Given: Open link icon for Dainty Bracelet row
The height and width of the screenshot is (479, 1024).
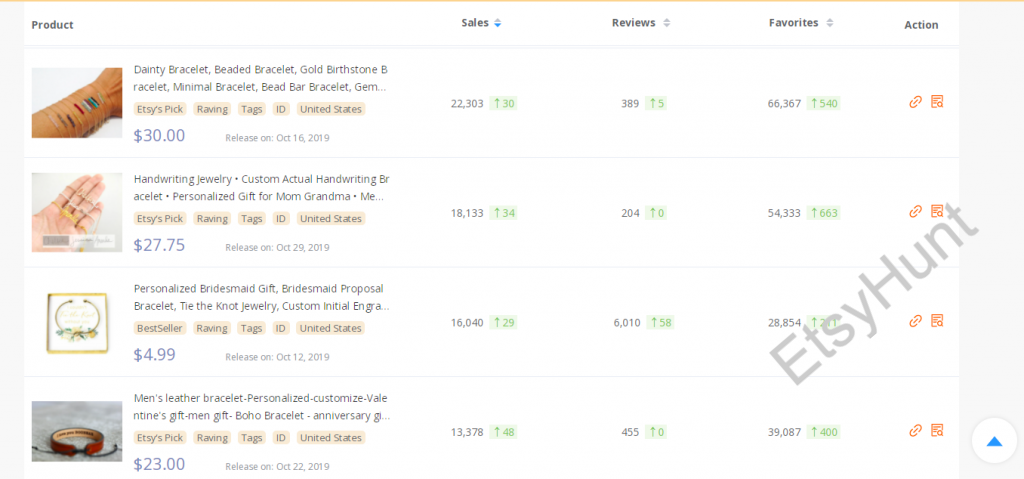Looking at the screenshot, I should 915,102.
